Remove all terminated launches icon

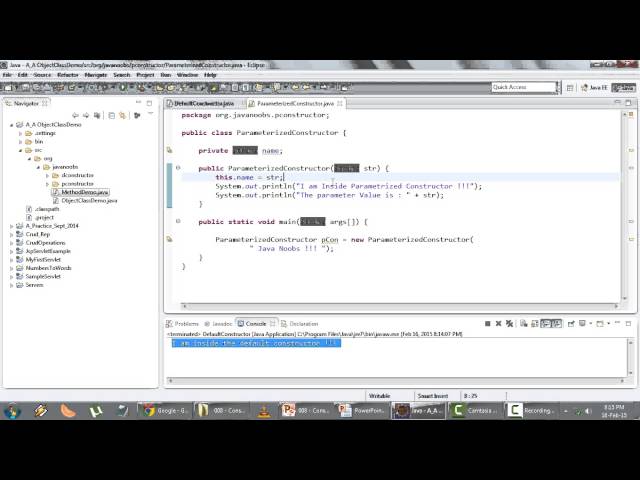pyautogui.click(x=509, y=324)
